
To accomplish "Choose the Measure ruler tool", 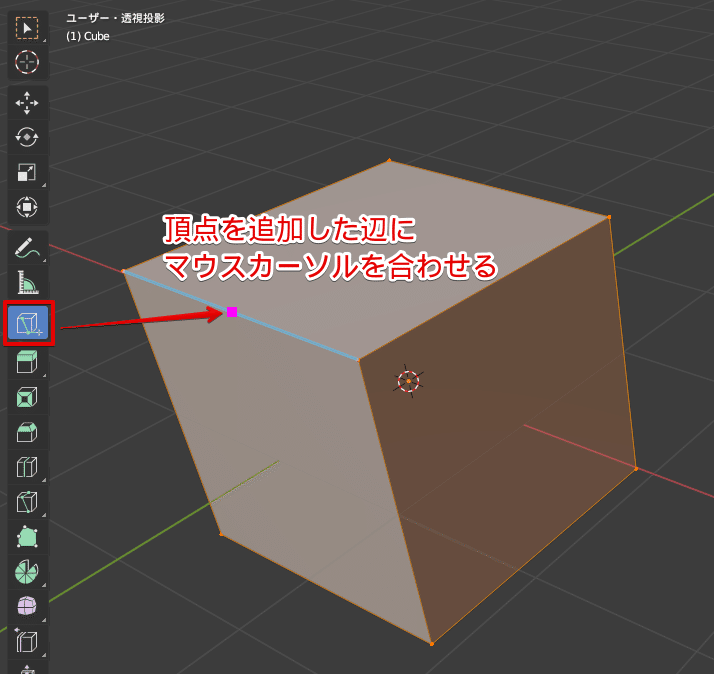I will [27, 282].
